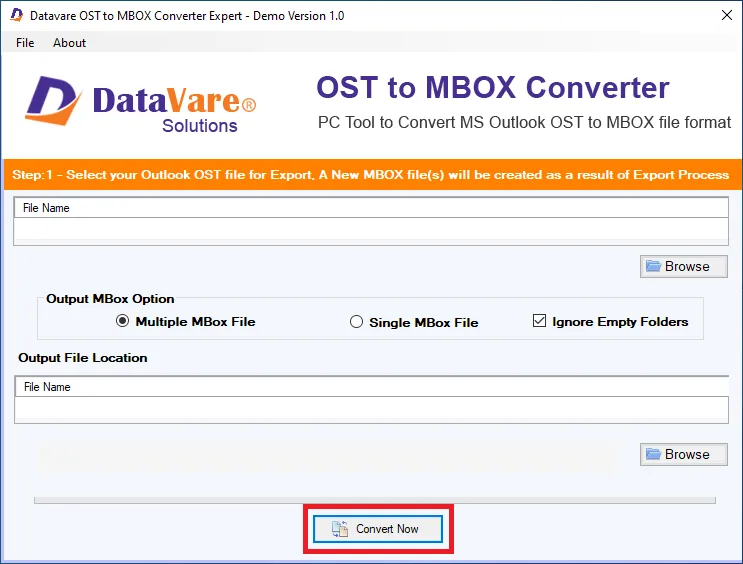Click the Output MBox Option group label
The width and height of the screenshot is (743, 564).
click(110, 299)
